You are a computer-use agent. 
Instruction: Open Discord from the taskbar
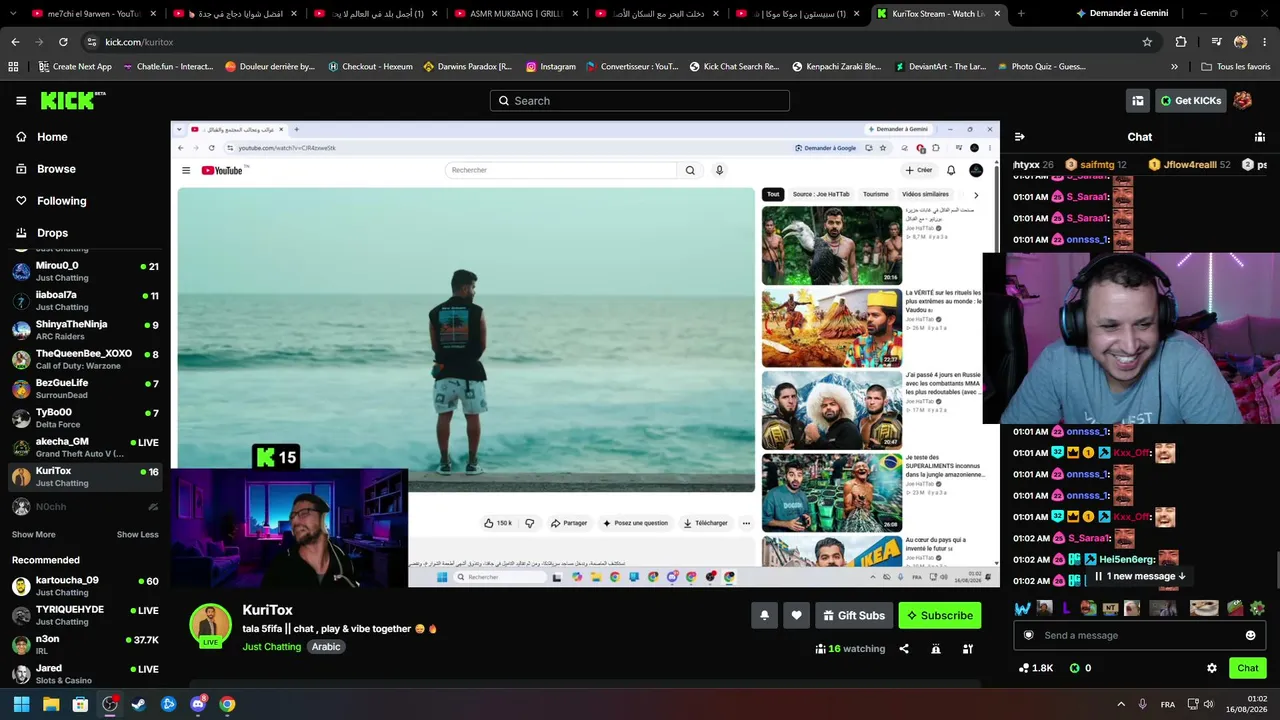198,704
